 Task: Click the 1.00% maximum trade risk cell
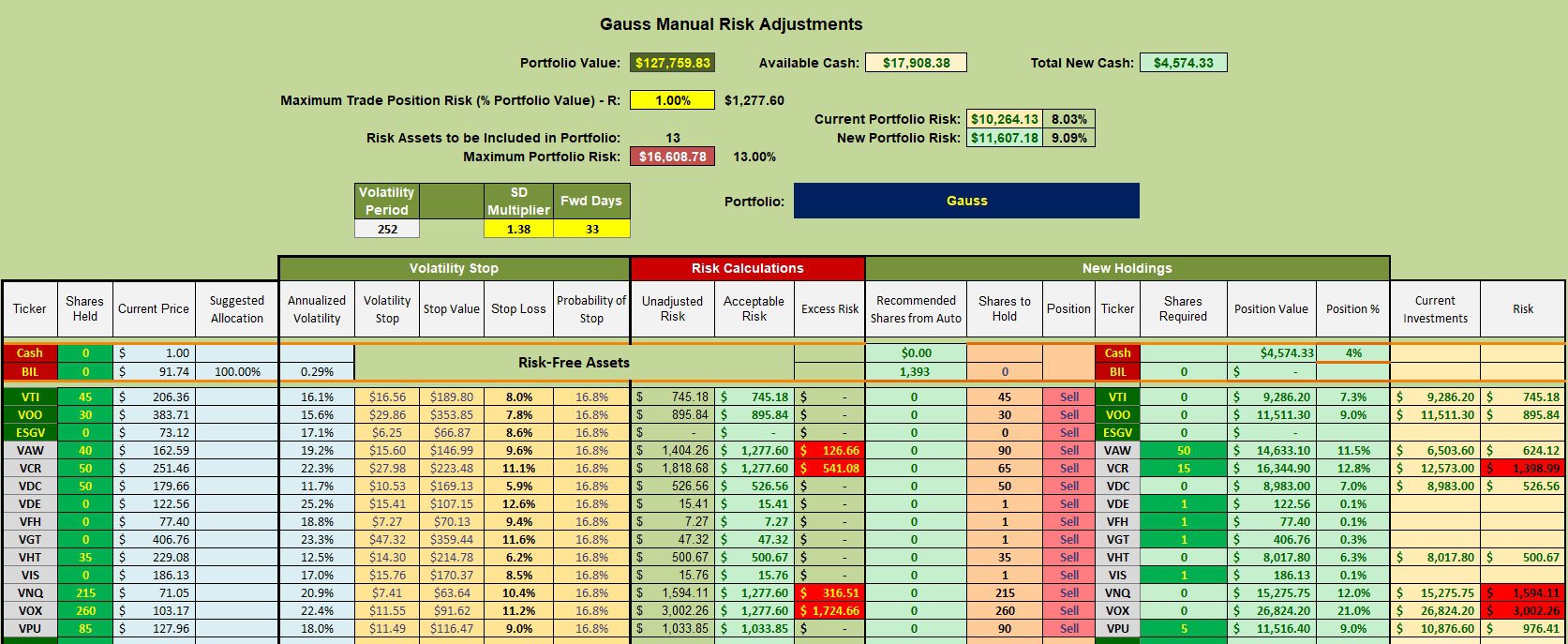[x=672, y=100]
